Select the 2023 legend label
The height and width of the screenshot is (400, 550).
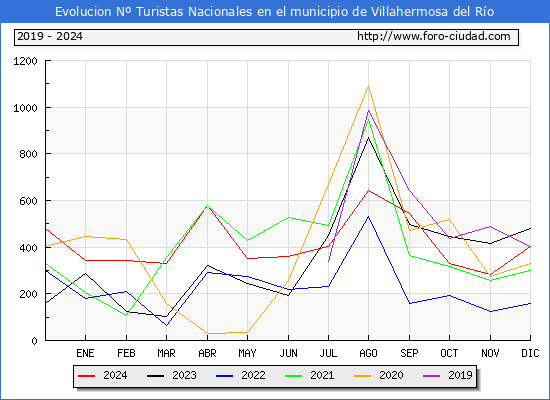[184, 375]
